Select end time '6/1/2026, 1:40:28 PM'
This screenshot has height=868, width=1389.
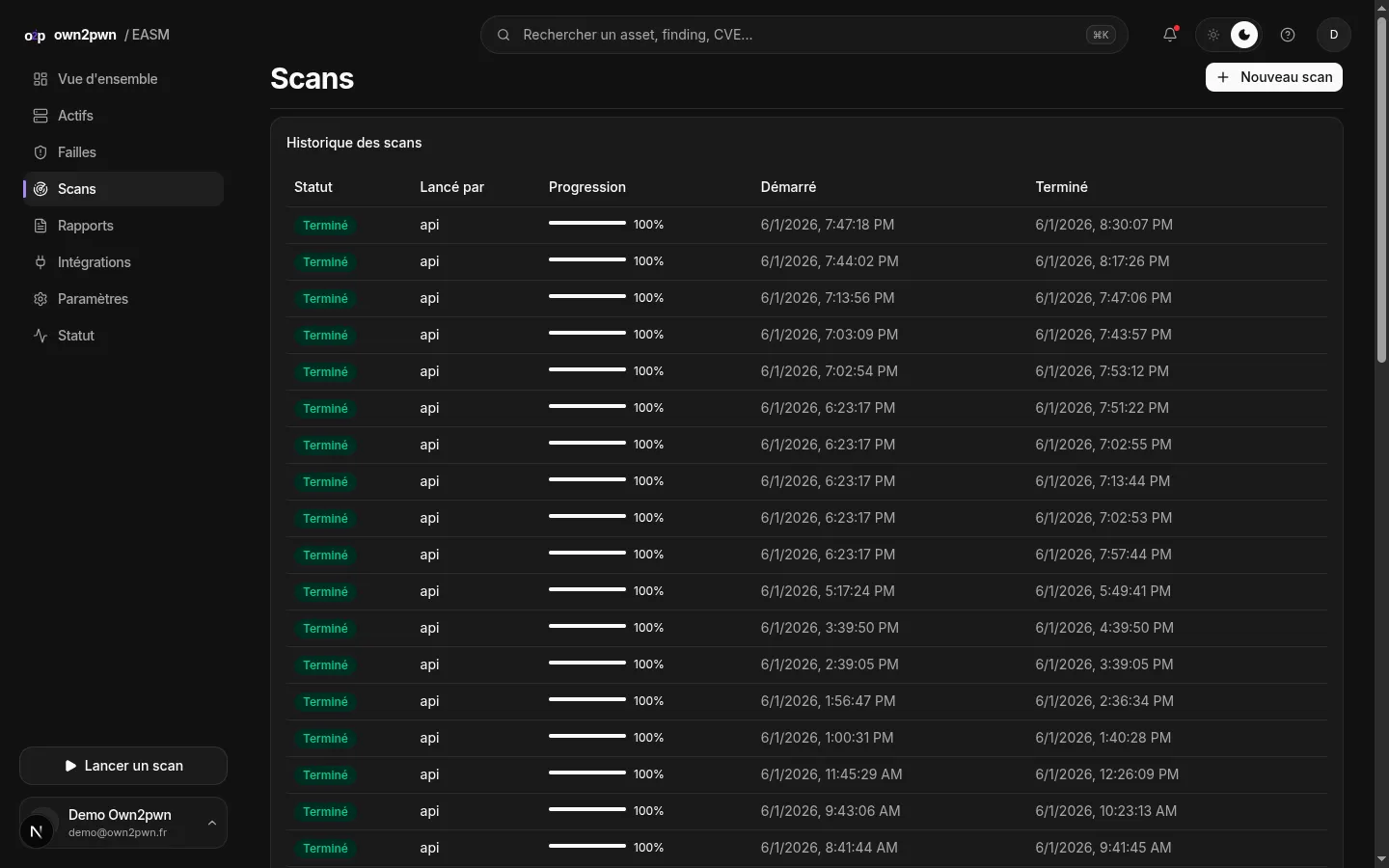(x=1103, y=738)
